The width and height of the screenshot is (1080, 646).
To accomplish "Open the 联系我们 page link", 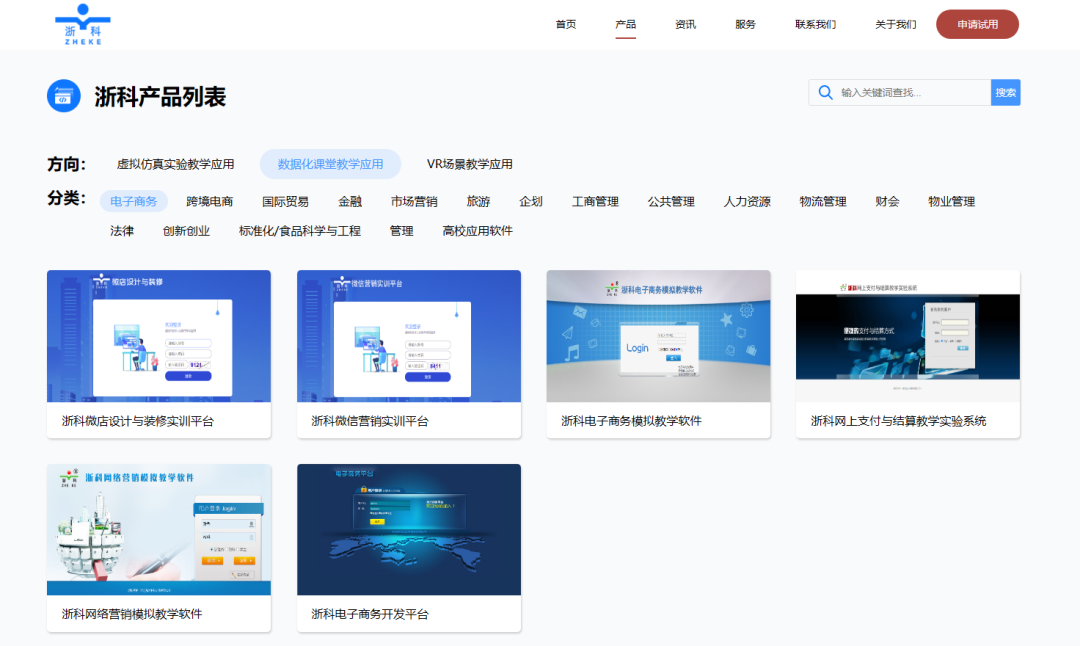I will pos(816,24).
